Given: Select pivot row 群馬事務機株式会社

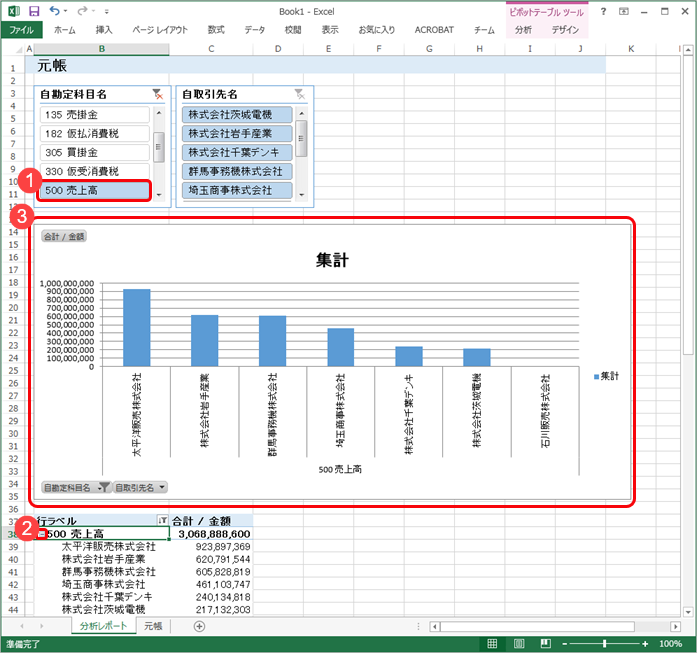Looking at the screenshot, I should point(109,572).
